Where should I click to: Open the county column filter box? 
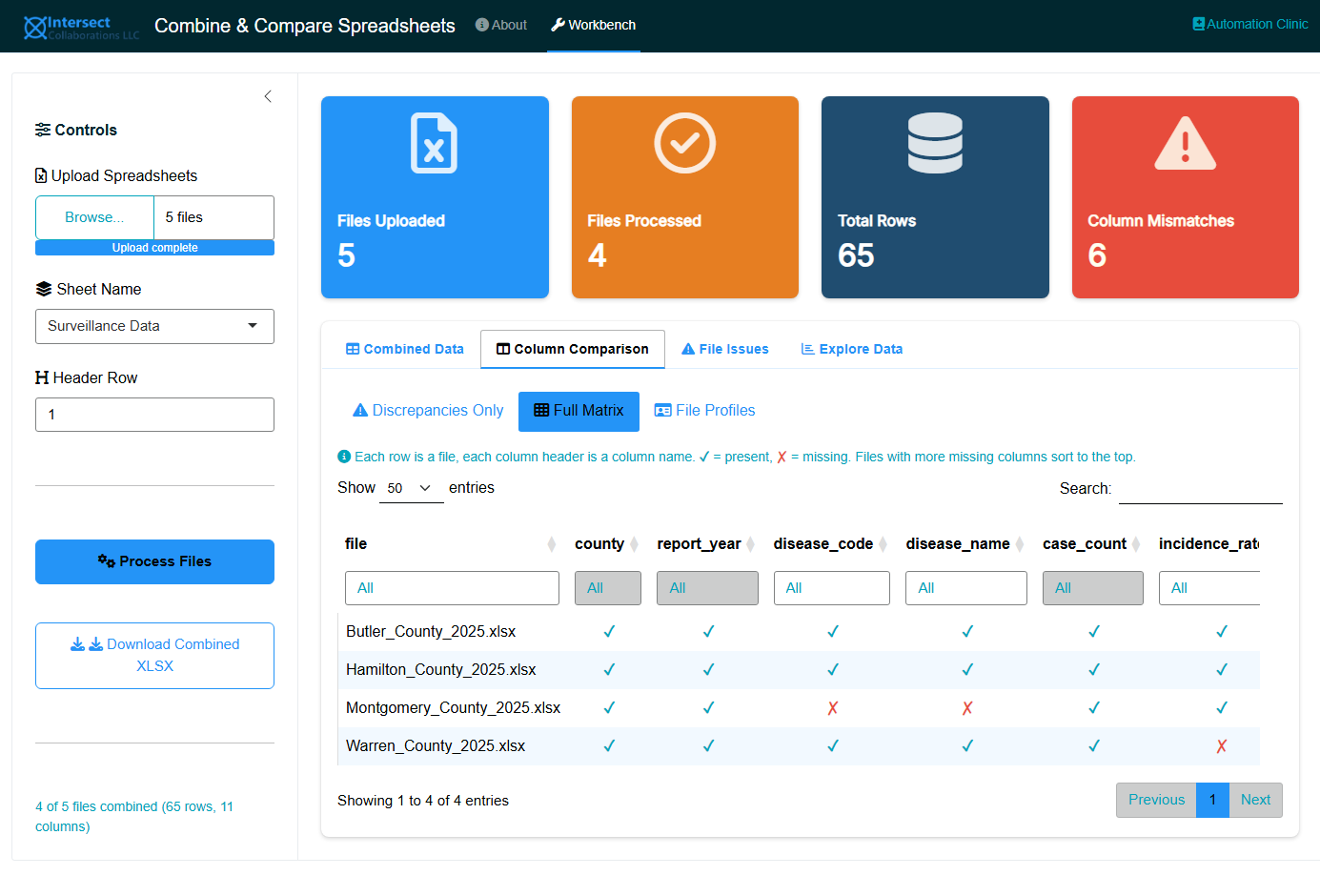pos(607,588)
